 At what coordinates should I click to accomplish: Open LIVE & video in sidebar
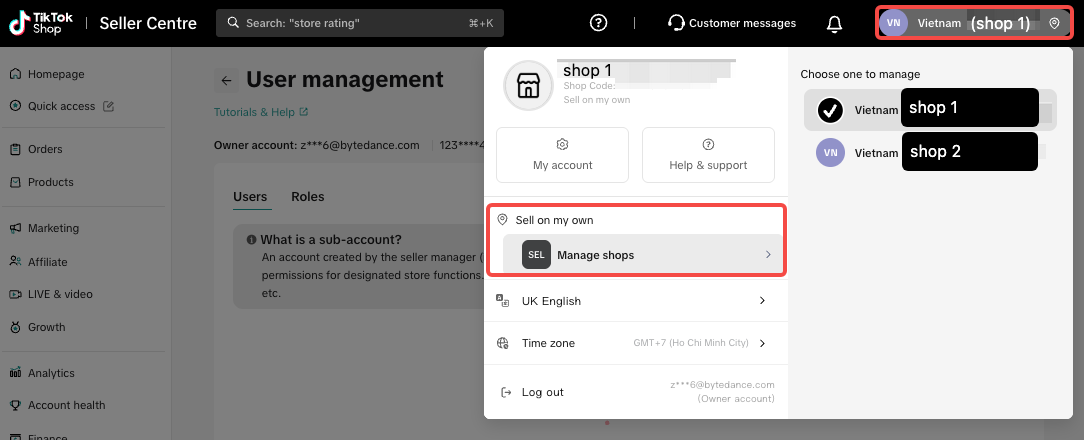click(x=60, y=294)
